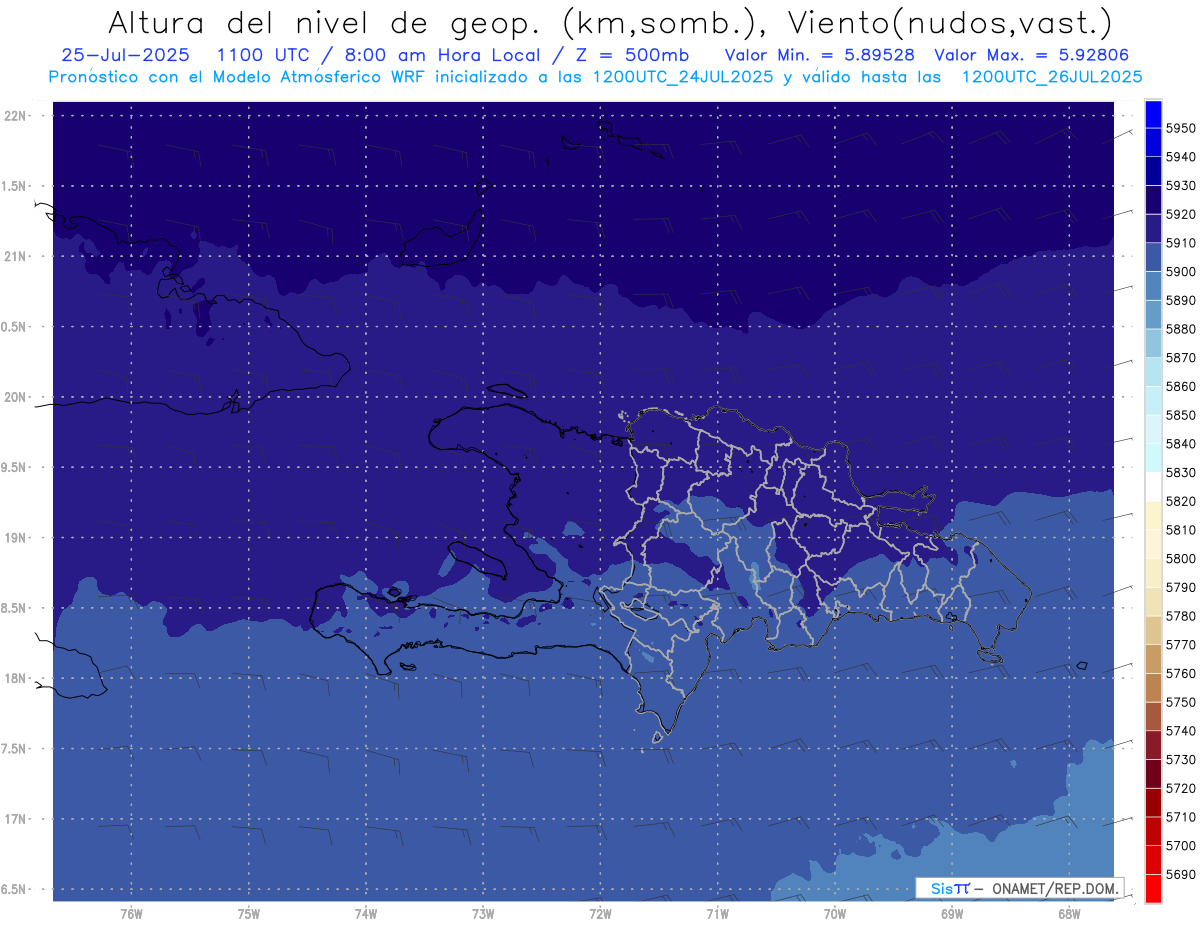Click the '69W' longitude label
Screen dimensions: 1200x927
point(952,914)
